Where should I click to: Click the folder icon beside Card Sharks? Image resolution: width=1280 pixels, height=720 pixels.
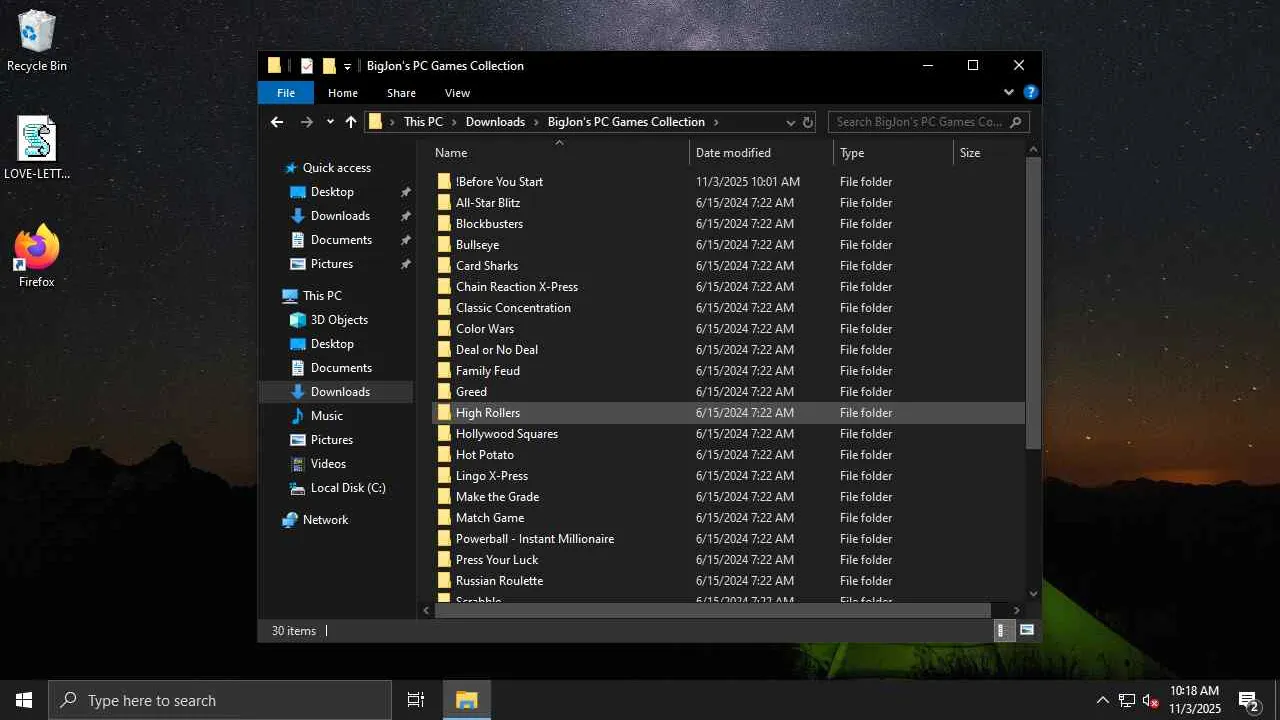click(x=444, y=266)
